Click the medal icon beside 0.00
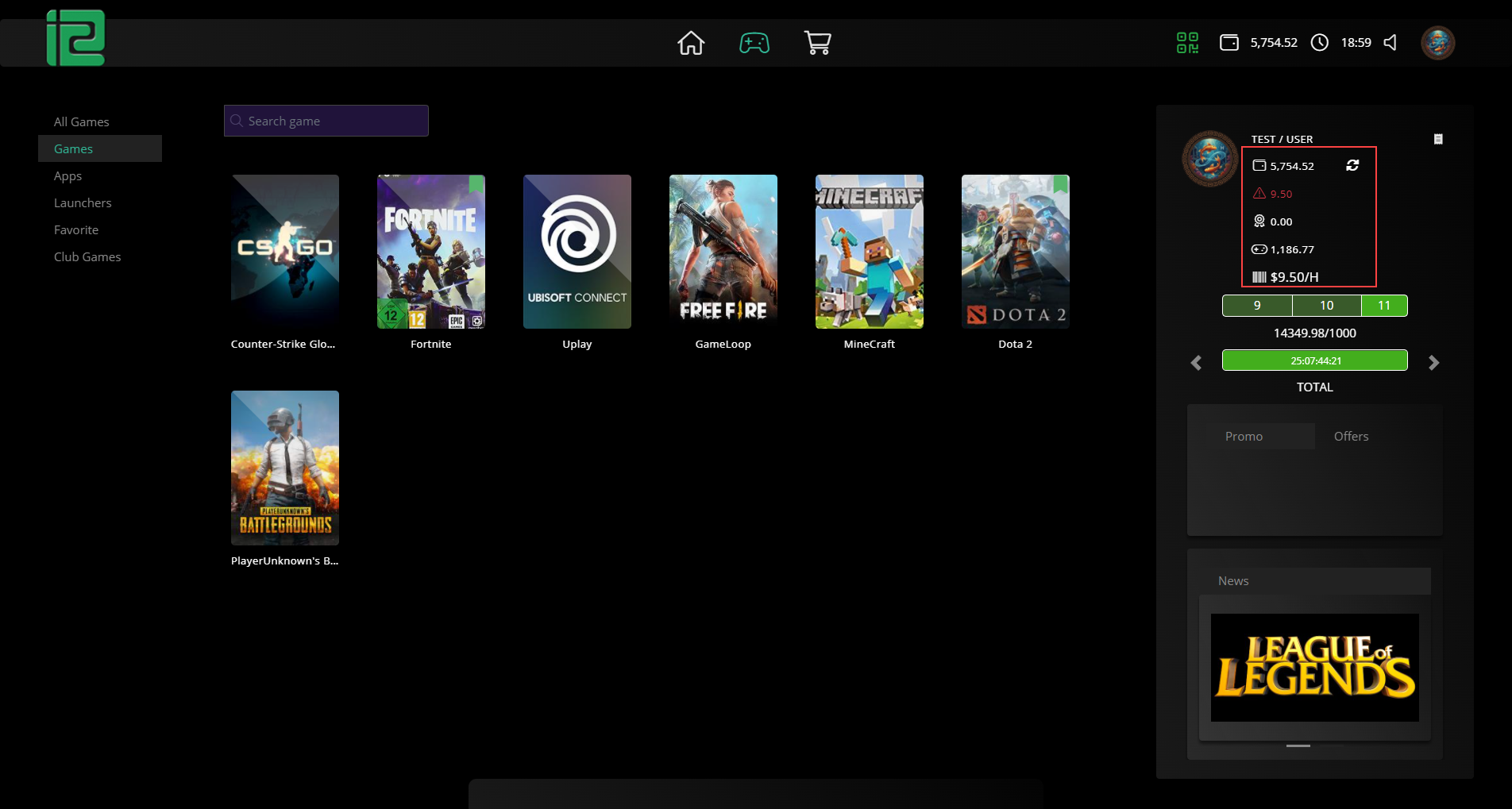Screen dimensions: 1512x809 point(1259,221)
